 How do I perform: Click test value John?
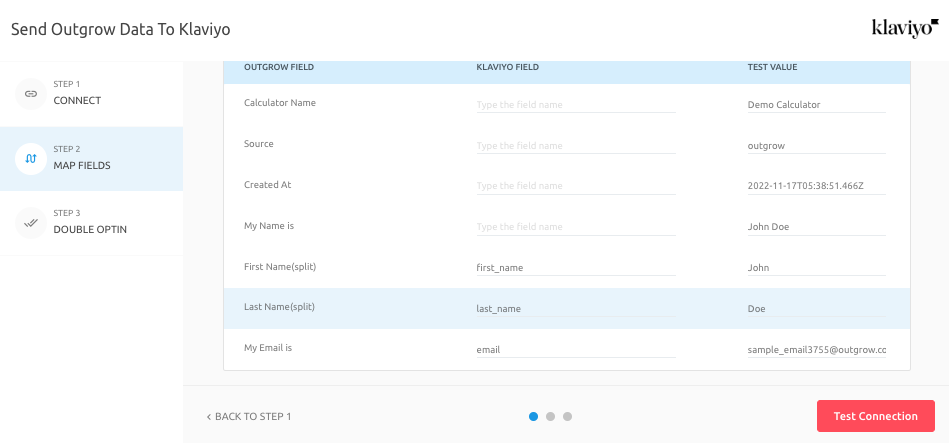pyautogui.click(x=817, y=267)
